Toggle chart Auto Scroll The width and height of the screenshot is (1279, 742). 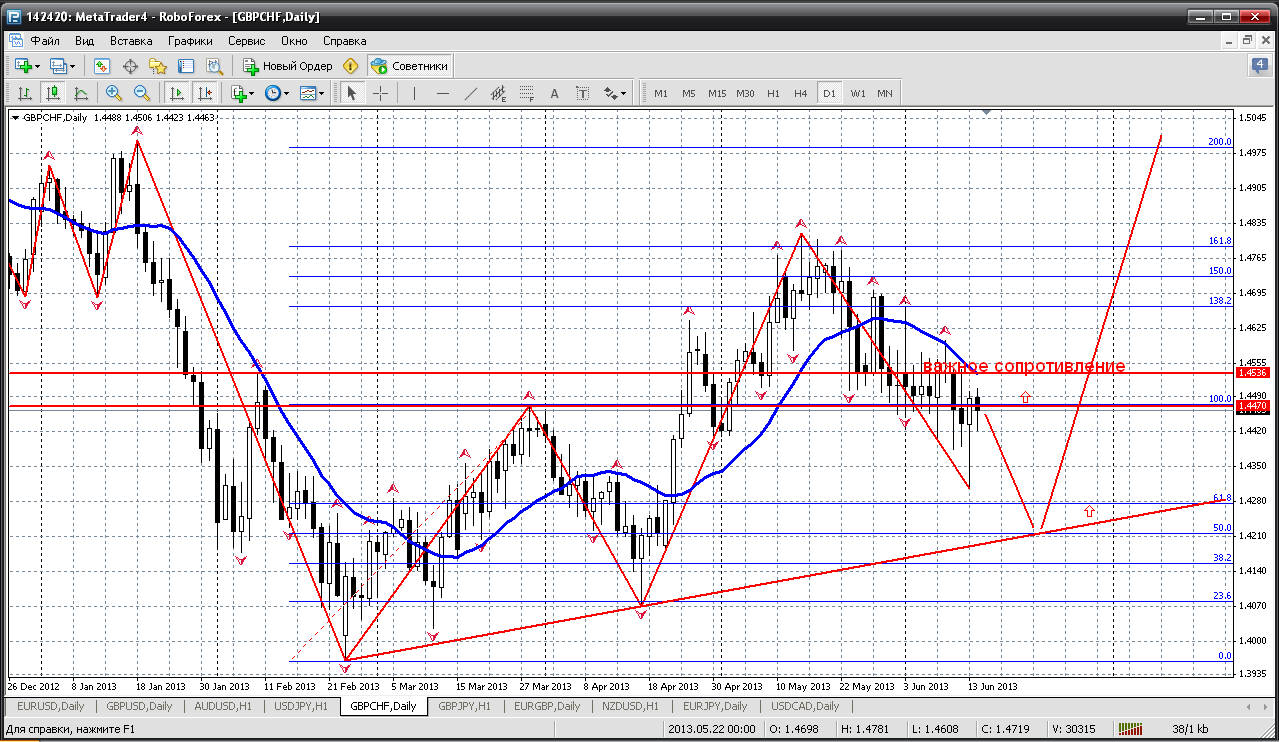click(x=177, y=93)
